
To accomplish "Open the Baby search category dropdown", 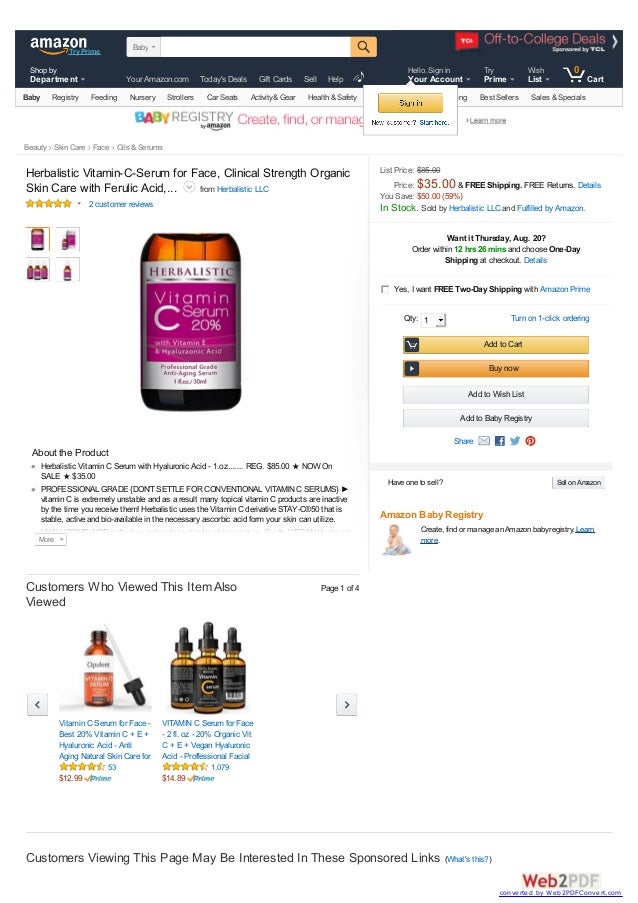I will click(x=143, y=47).
